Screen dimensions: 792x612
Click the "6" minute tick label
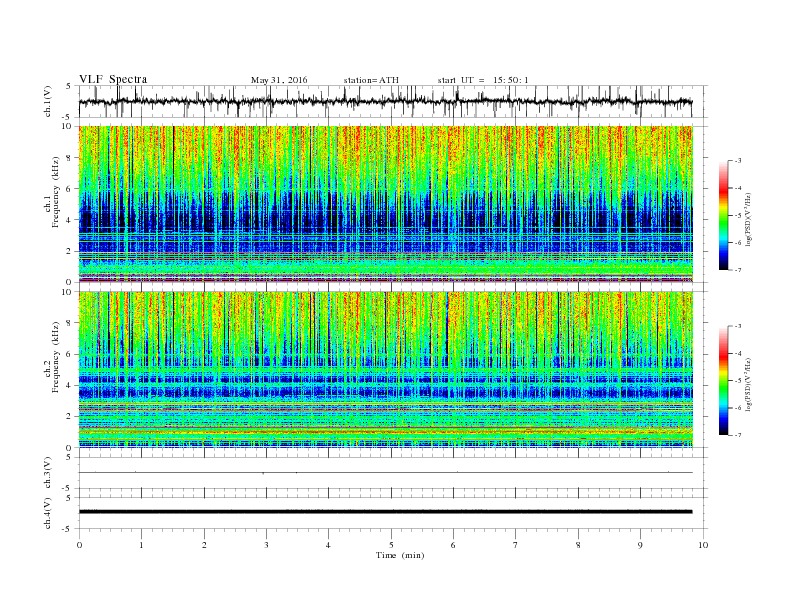click(453, 545)
